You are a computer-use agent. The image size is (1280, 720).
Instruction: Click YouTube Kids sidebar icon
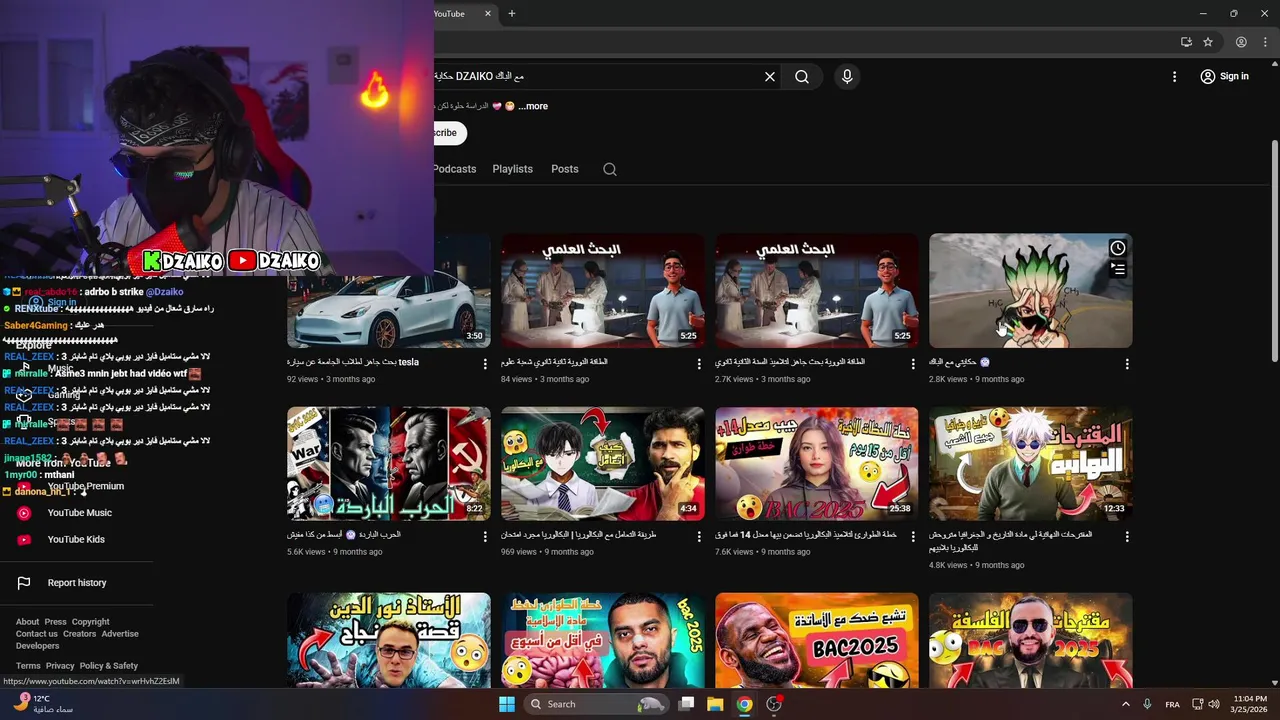[x=24, y=540]
